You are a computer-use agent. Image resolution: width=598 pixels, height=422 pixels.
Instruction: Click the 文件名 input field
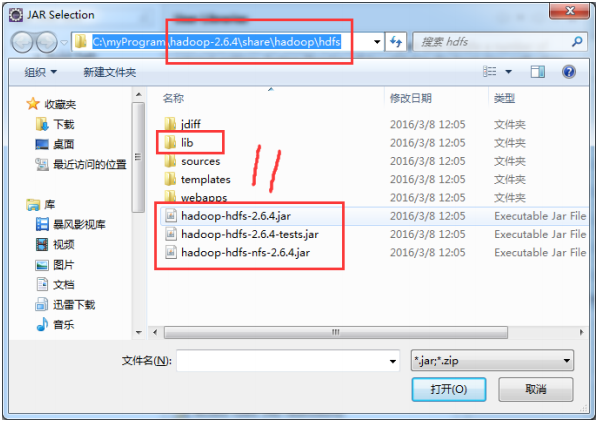(288, 360)
